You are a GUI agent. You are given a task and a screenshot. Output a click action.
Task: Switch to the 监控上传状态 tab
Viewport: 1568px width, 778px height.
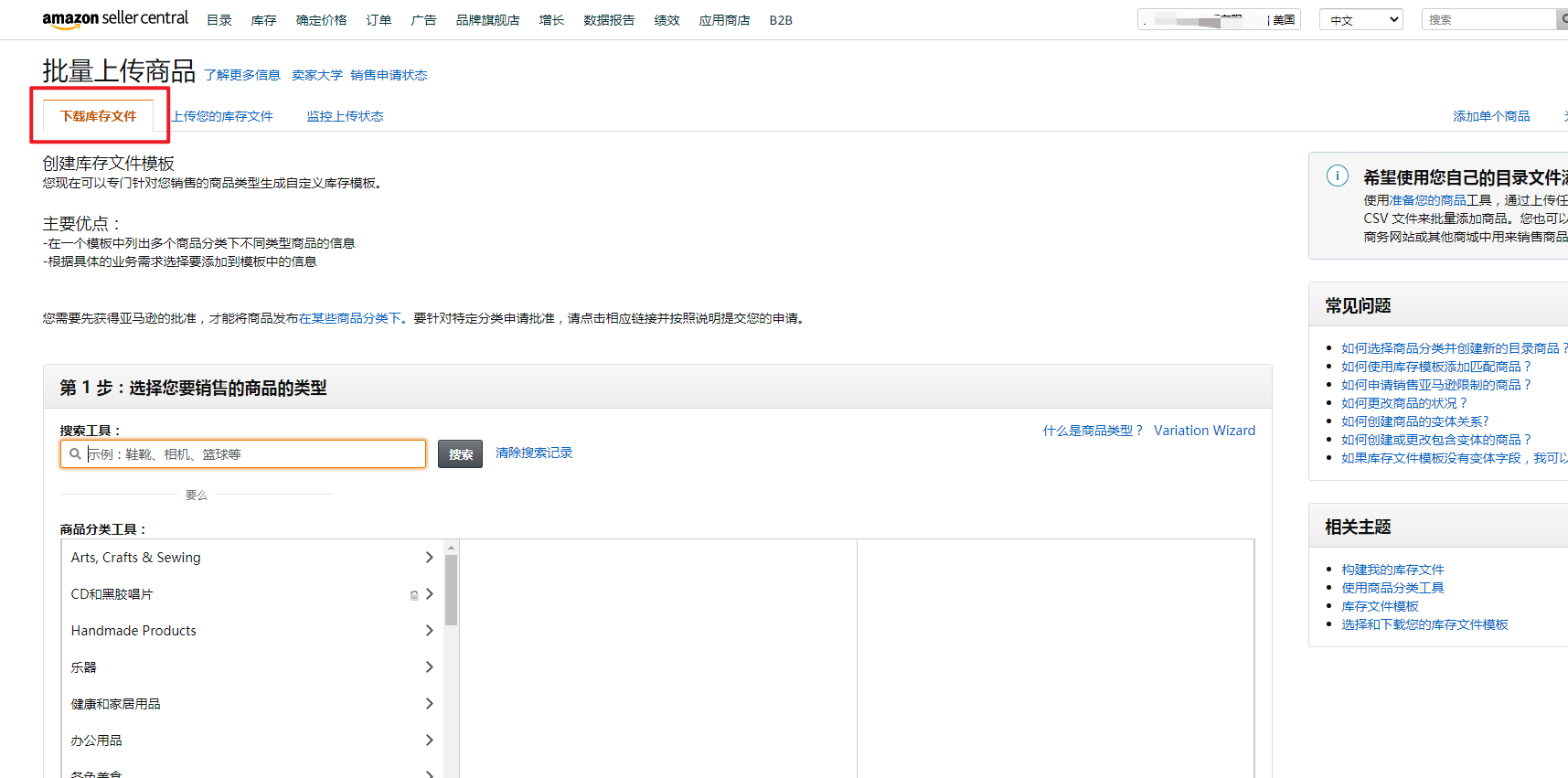click(345, 116)
